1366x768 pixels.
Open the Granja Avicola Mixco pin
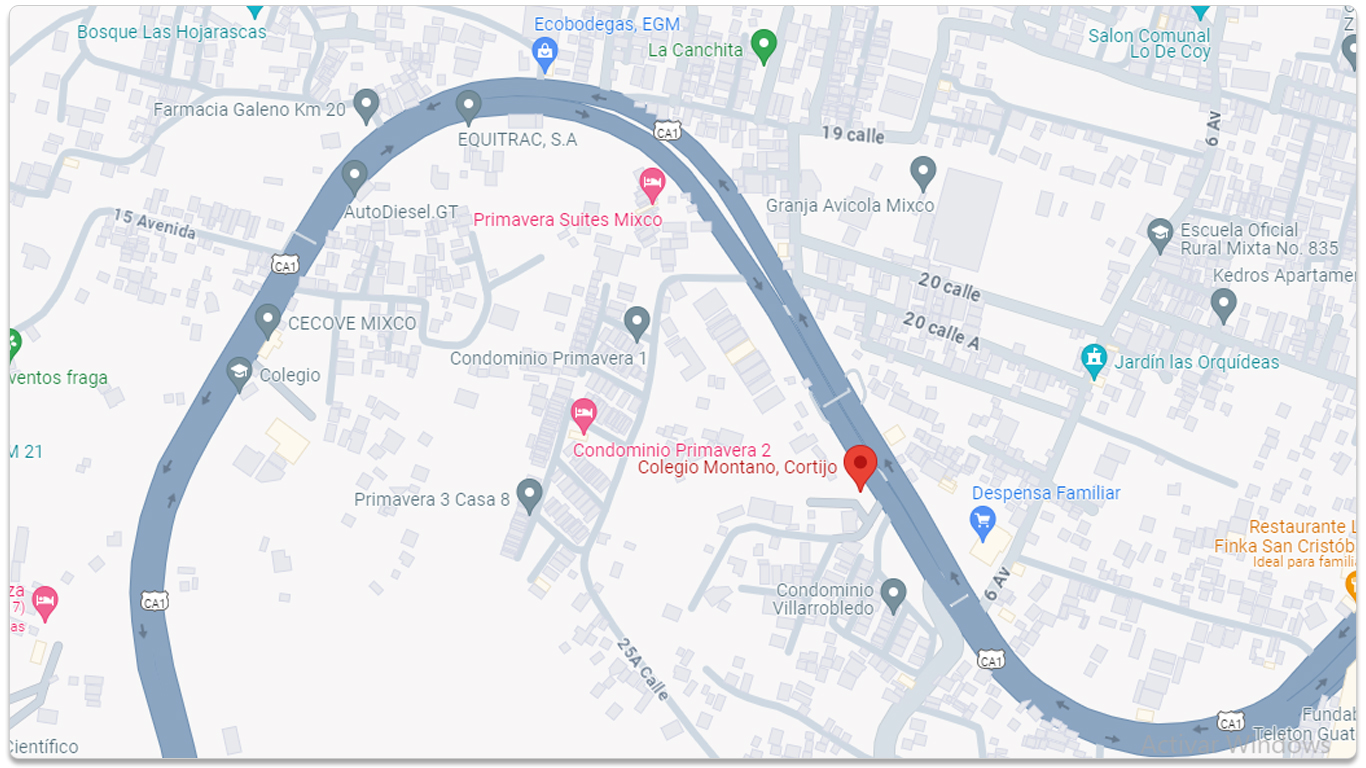point(923,174)
